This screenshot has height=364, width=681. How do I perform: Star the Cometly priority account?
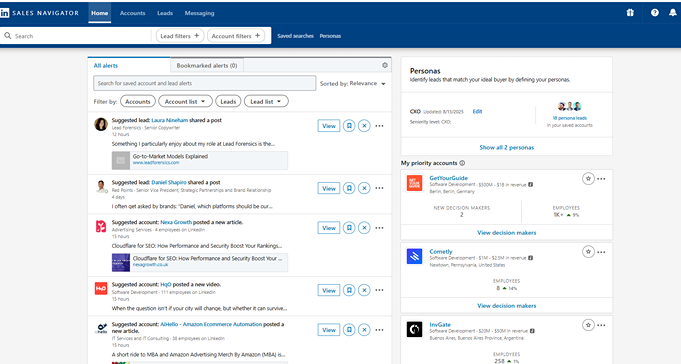point(588,251)
